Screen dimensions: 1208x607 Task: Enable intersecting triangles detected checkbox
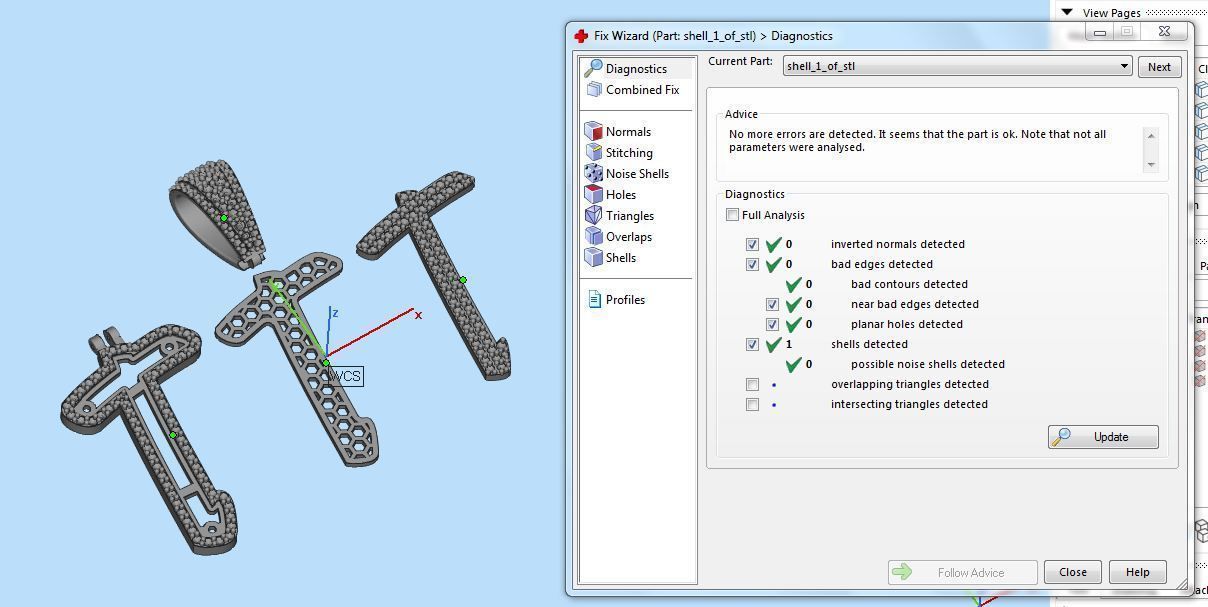pos(752,404)
